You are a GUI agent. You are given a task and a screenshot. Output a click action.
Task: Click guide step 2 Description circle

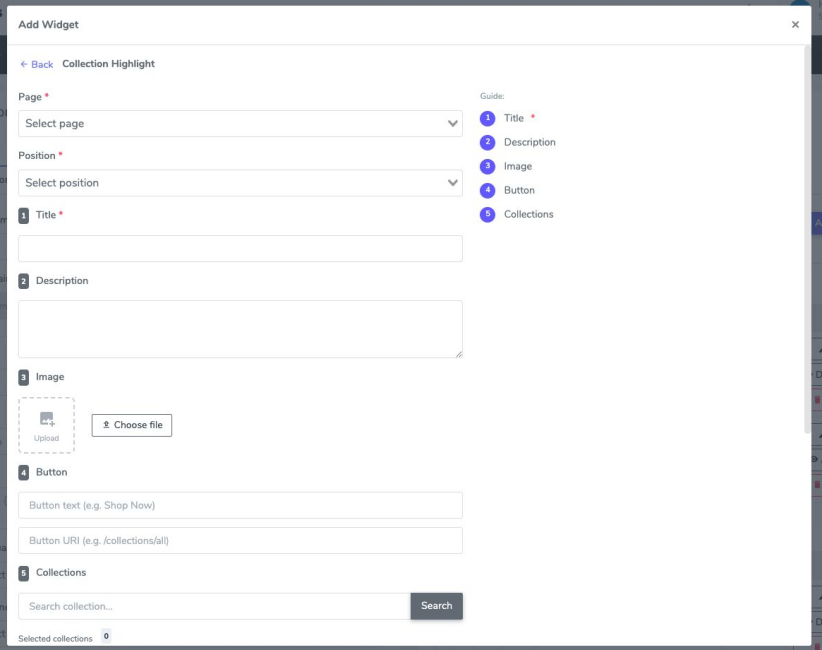(488, 142)
